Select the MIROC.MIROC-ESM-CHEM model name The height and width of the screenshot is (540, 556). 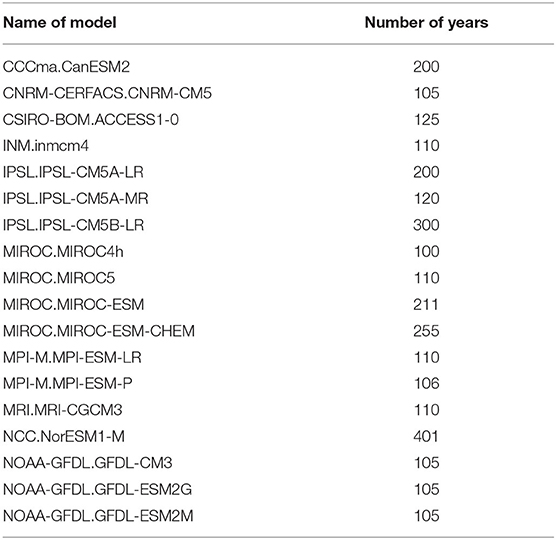(x=99, y=331)
